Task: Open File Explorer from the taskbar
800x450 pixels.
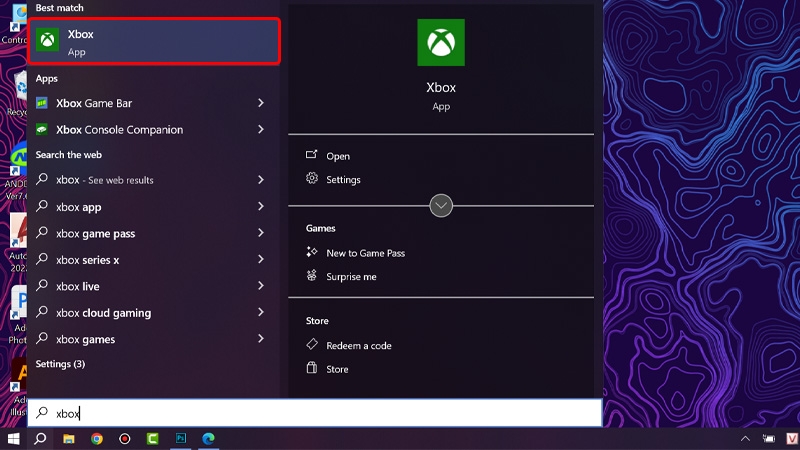Action: 68,439
